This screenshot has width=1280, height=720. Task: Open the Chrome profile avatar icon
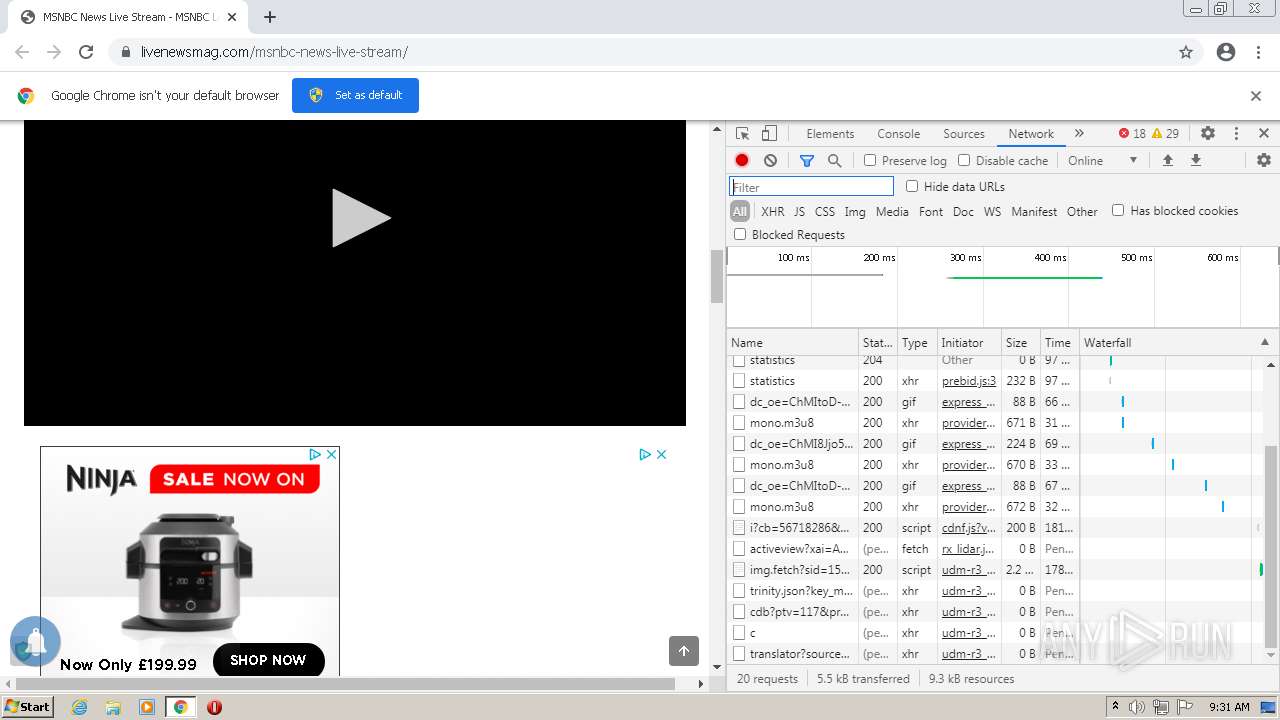[1226, 52]
